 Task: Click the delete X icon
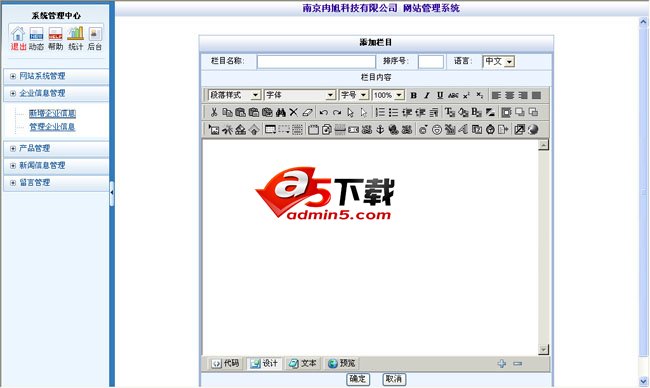(x=293, y=112)
